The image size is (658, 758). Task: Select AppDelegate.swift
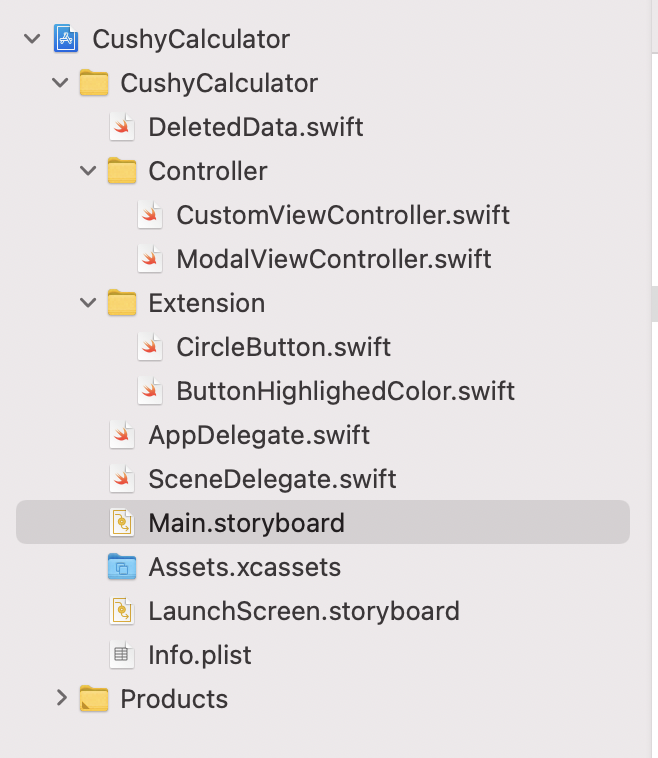[259, 435]
